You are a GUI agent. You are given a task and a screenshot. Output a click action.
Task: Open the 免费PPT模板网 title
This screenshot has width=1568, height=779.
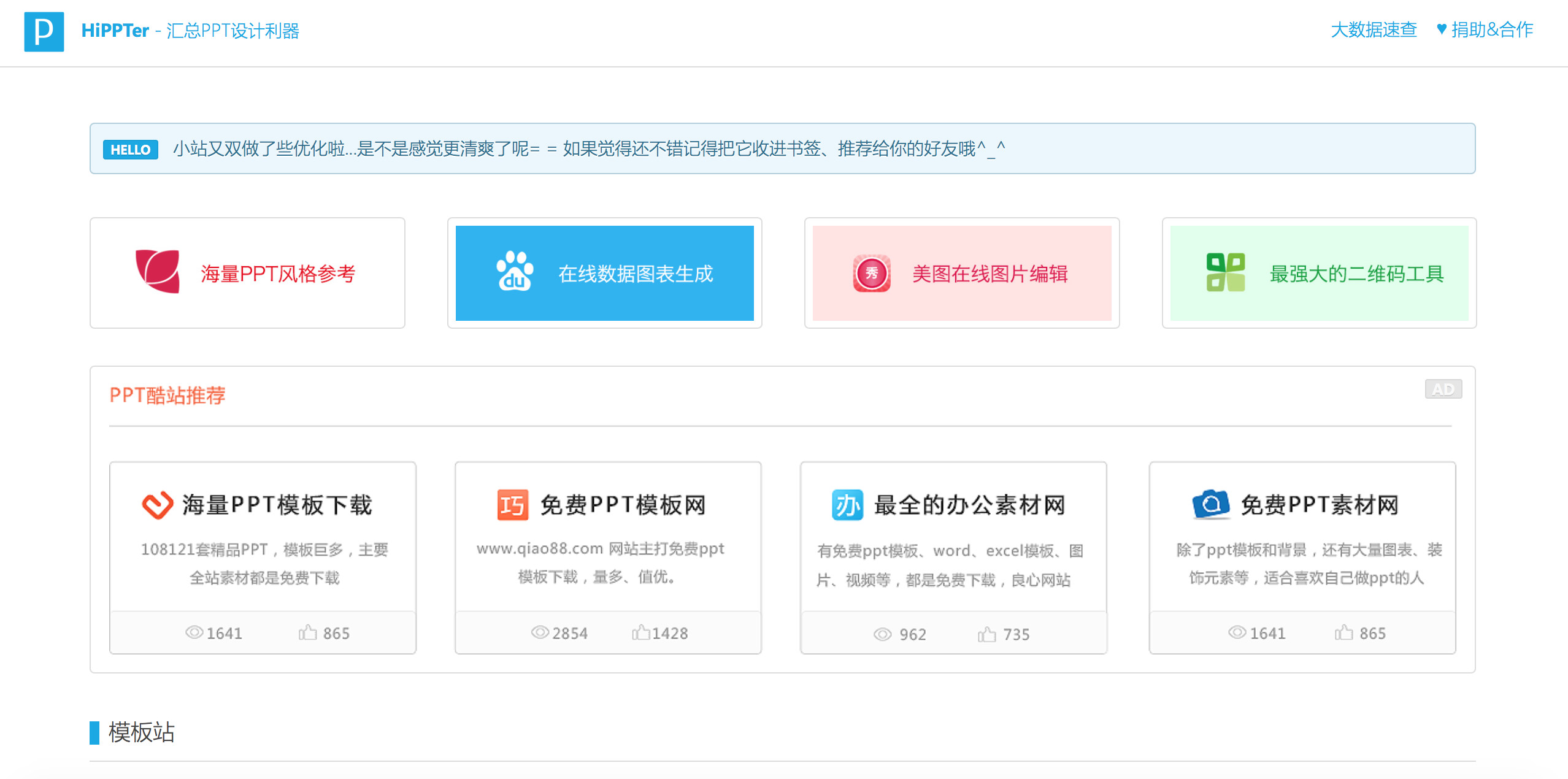click(623, 505)
